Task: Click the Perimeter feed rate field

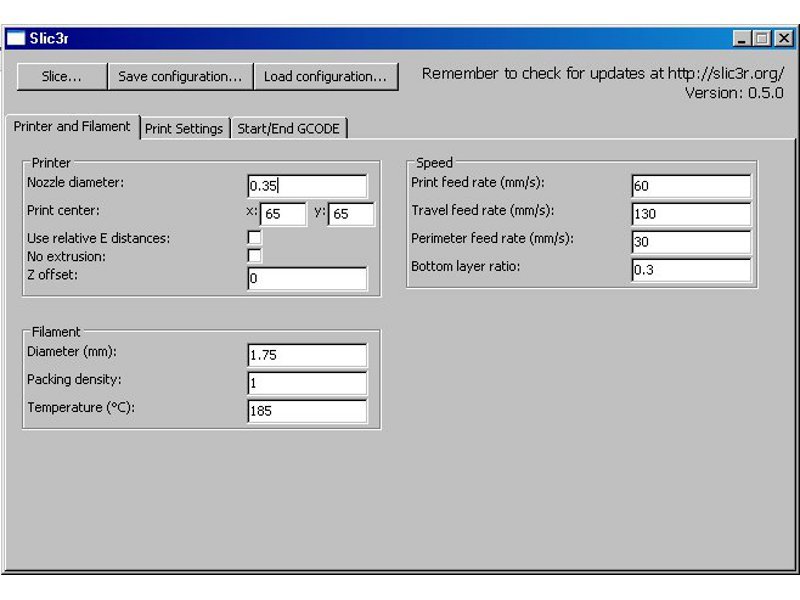Action: 691,242
